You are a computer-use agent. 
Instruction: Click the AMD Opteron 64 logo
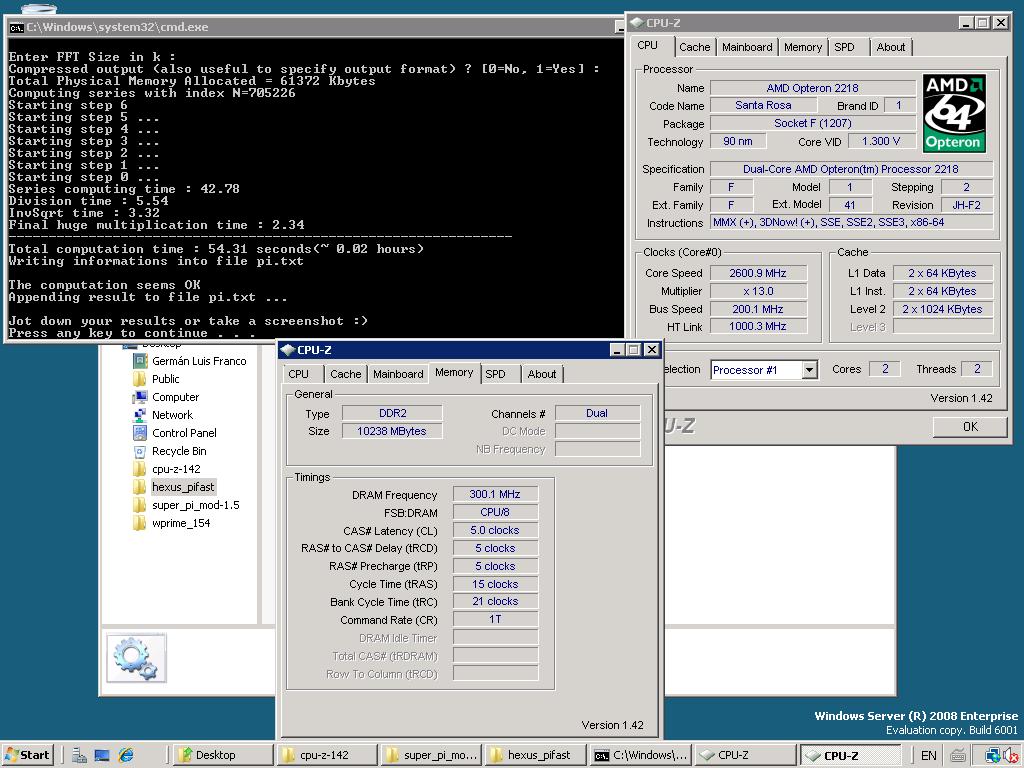[x=953, y=114]
